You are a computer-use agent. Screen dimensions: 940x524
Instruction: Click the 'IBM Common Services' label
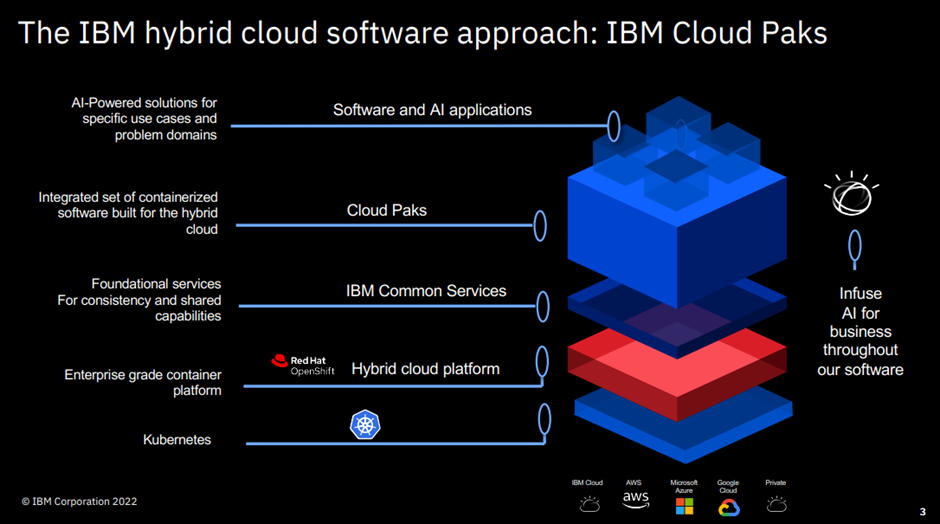(x=426, y=291)
